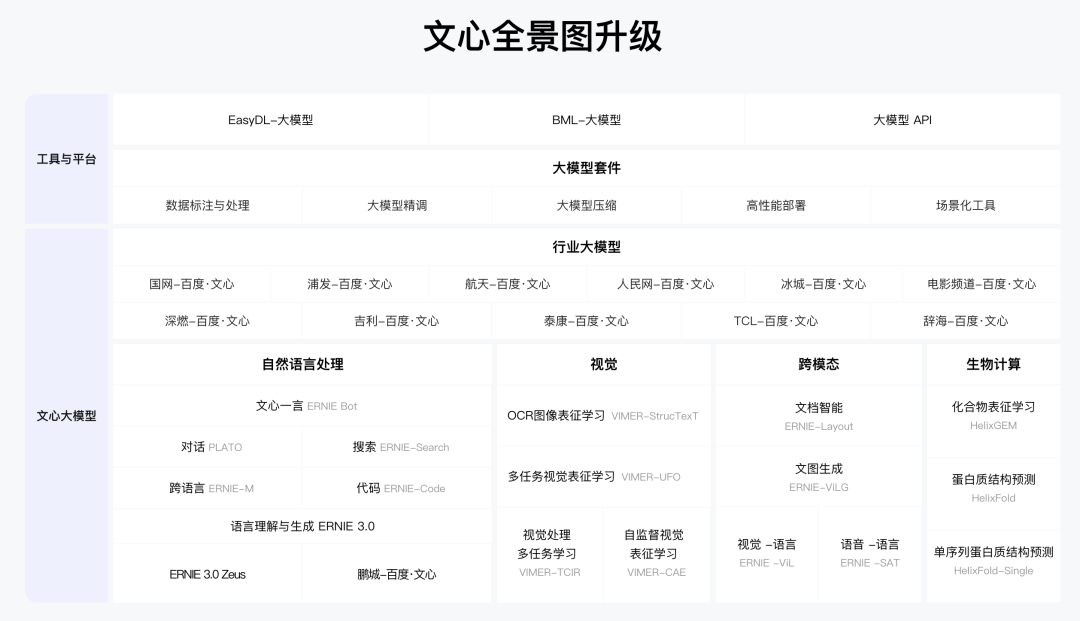Open 自监督视觉表征学习 VIMER-CAE cell
Image resolution: width=1080 pixels, height=621 pixels.
(x=656, y=554)
